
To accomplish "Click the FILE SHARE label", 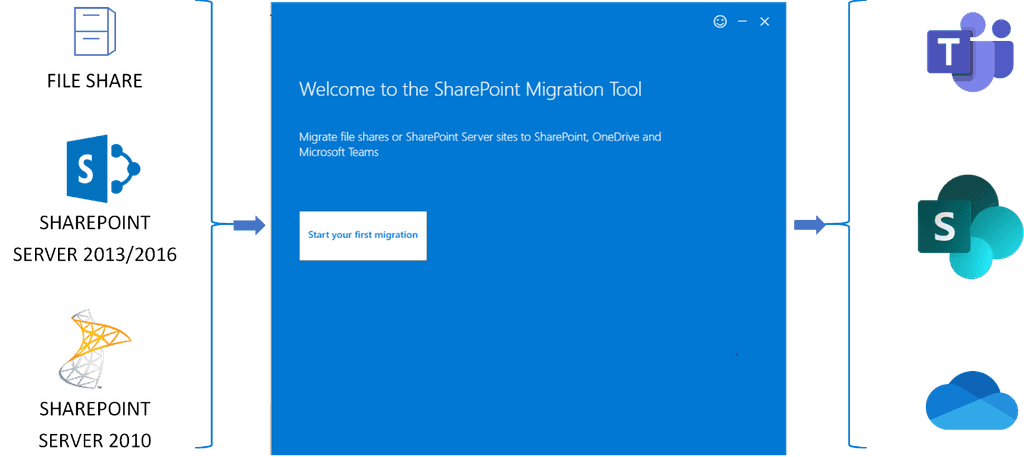I will pos(95,81).
